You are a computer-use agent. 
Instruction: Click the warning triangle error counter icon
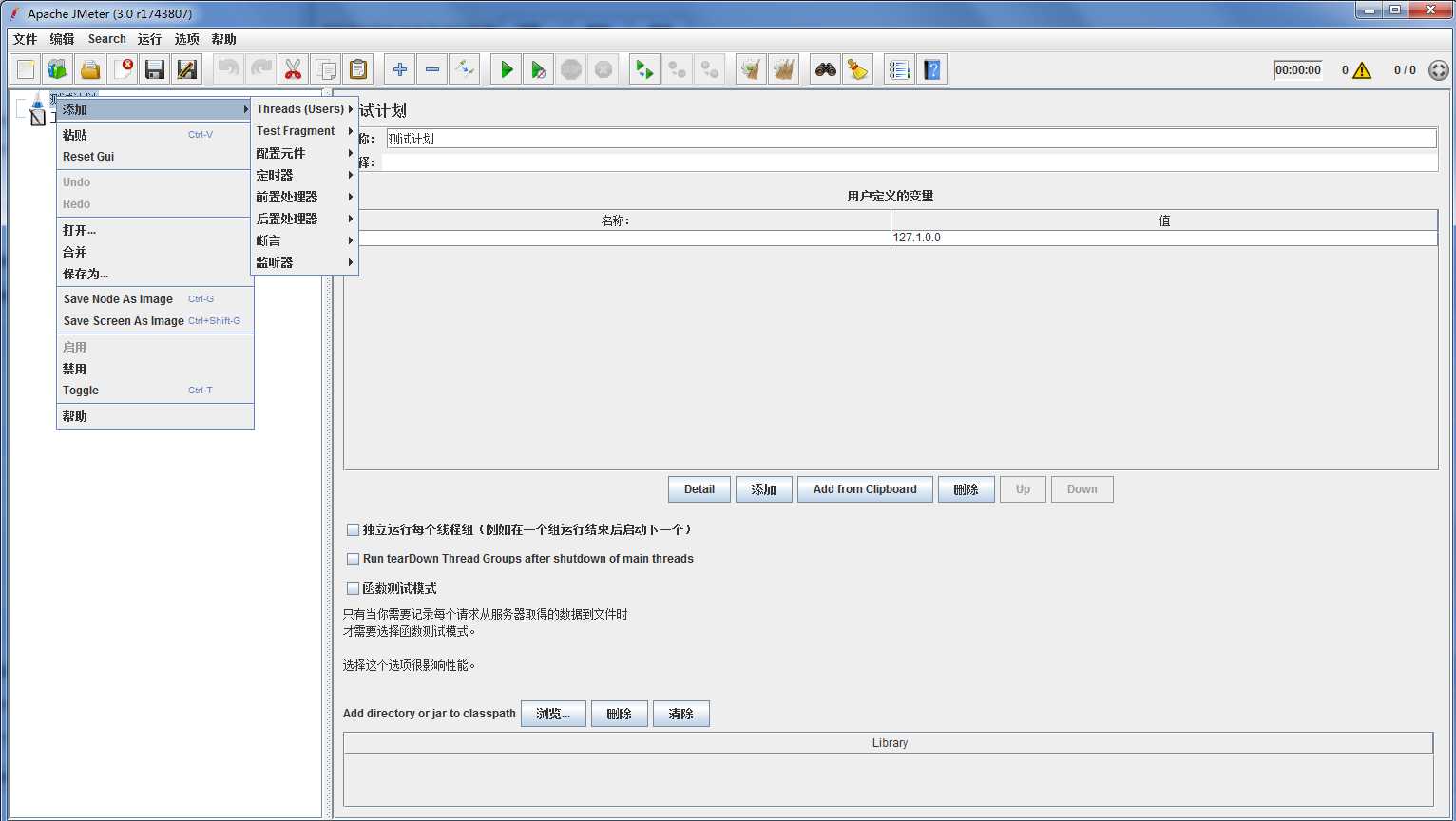coord(1362,70)
